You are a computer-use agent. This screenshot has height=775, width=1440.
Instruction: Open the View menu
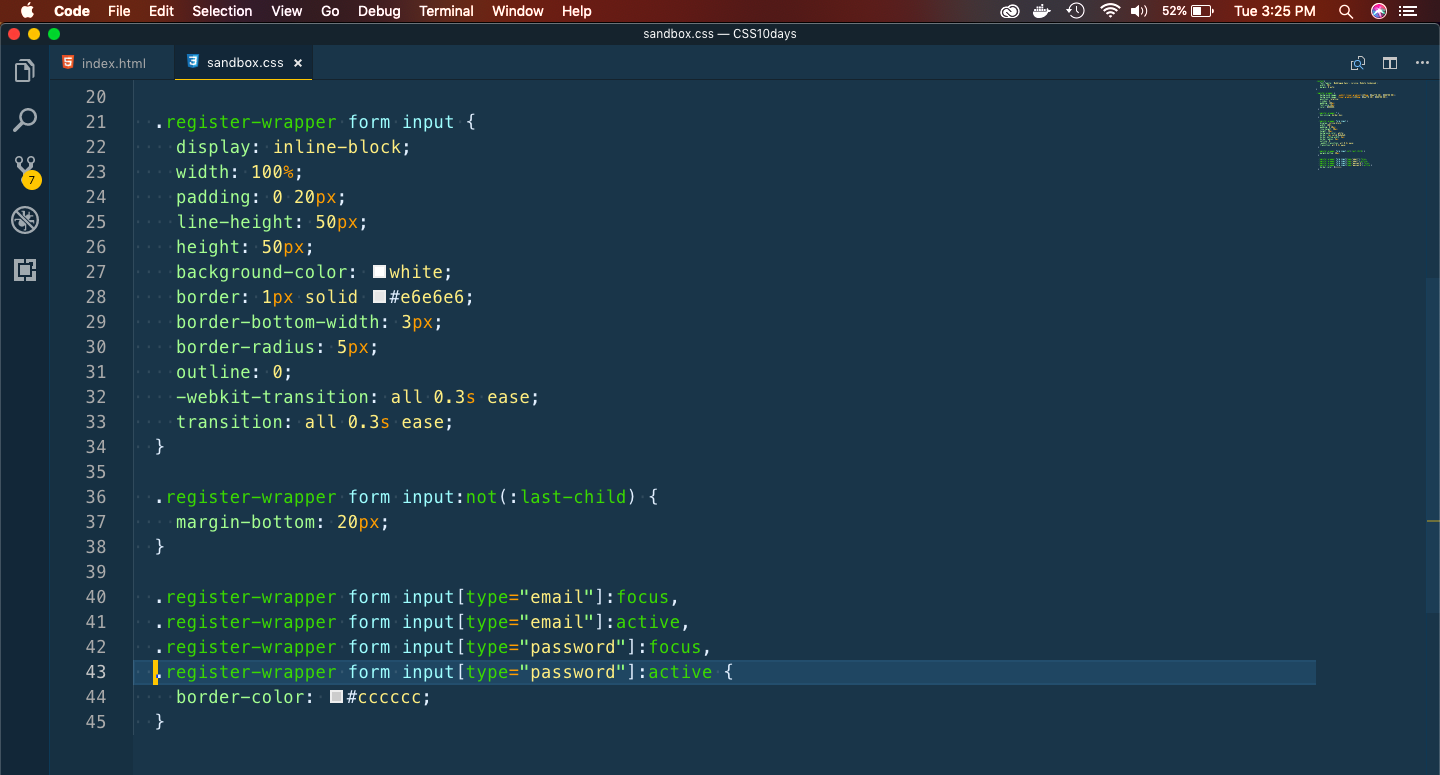(x=287, y=11)
